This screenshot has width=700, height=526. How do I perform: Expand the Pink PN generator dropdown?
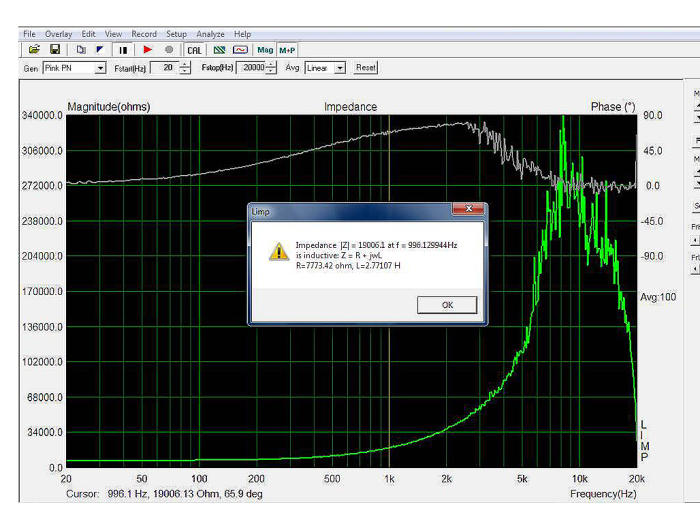click(100, 68)
